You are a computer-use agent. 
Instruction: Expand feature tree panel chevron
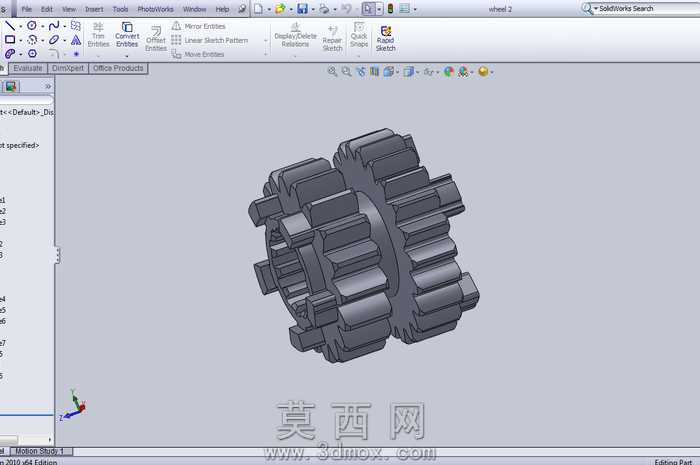[48, 86]
